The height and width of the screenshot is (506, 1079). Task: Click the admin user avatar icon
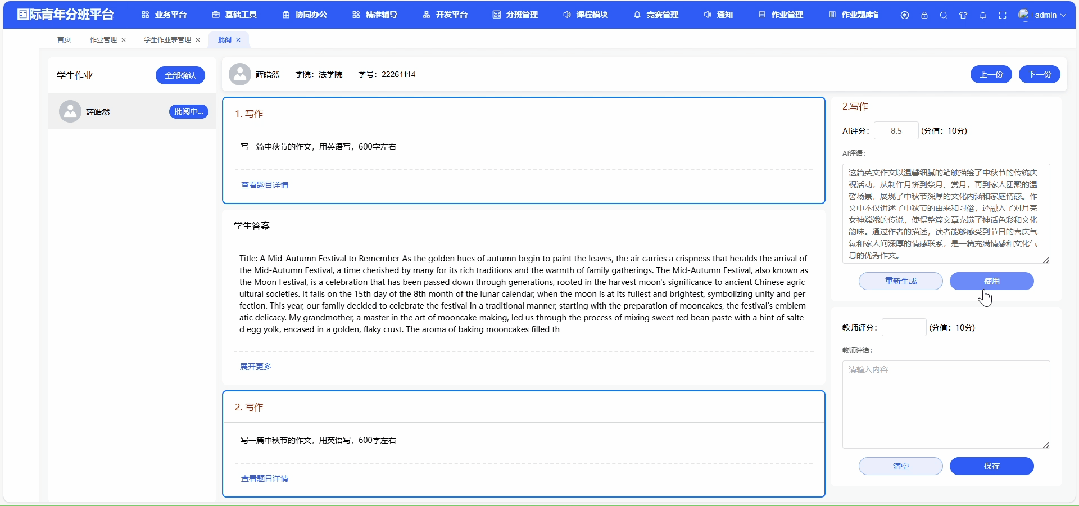coord(1023,15)
